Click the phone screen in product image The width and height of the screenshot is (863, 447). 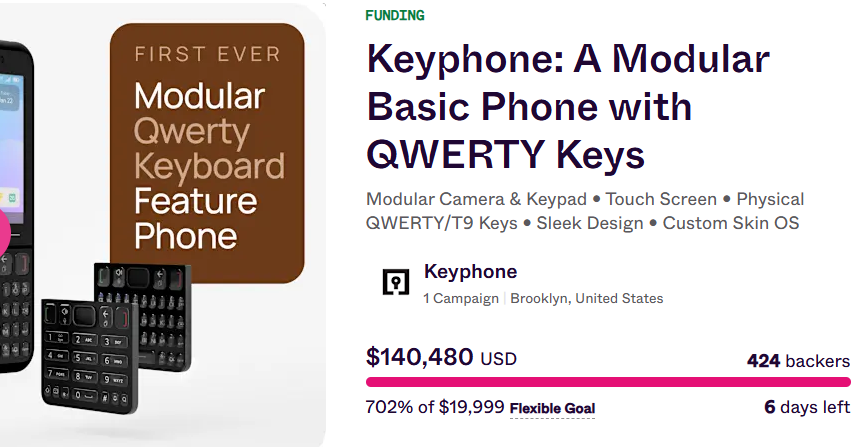[10, 151]
